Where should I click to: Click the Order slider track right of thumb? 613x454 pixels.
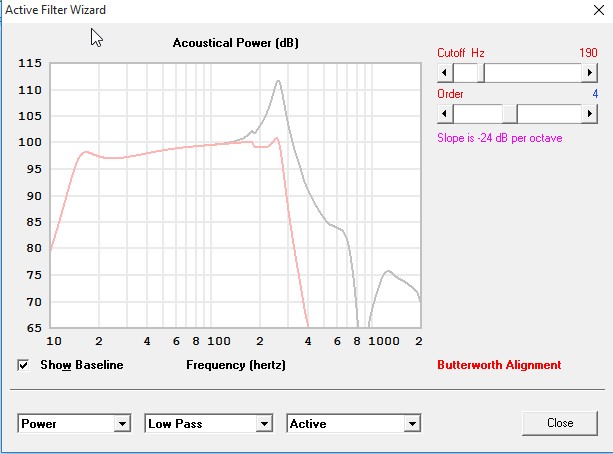550,114
